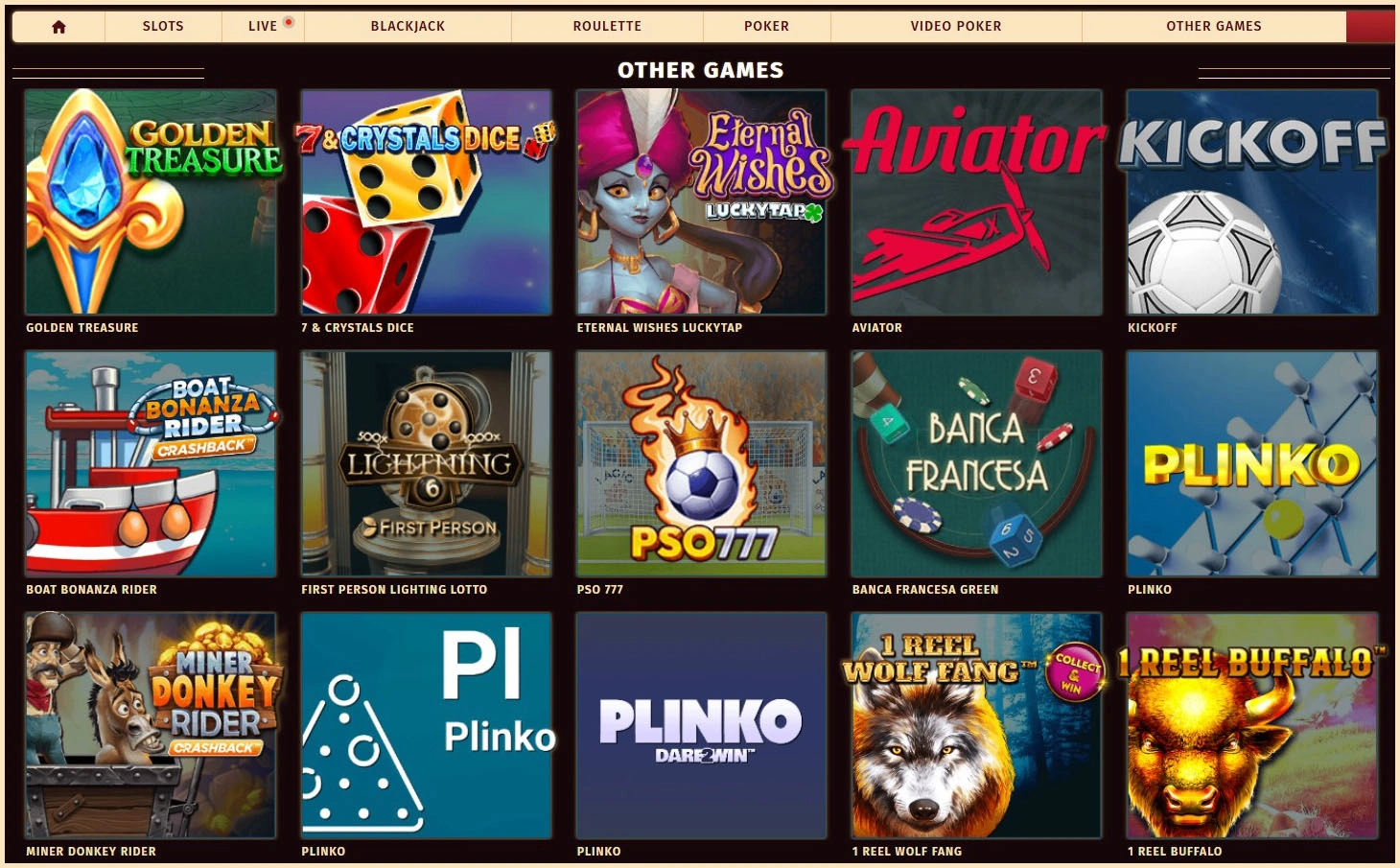
Task: Play the Aviator game thumbnail
Action: point(976,202)
